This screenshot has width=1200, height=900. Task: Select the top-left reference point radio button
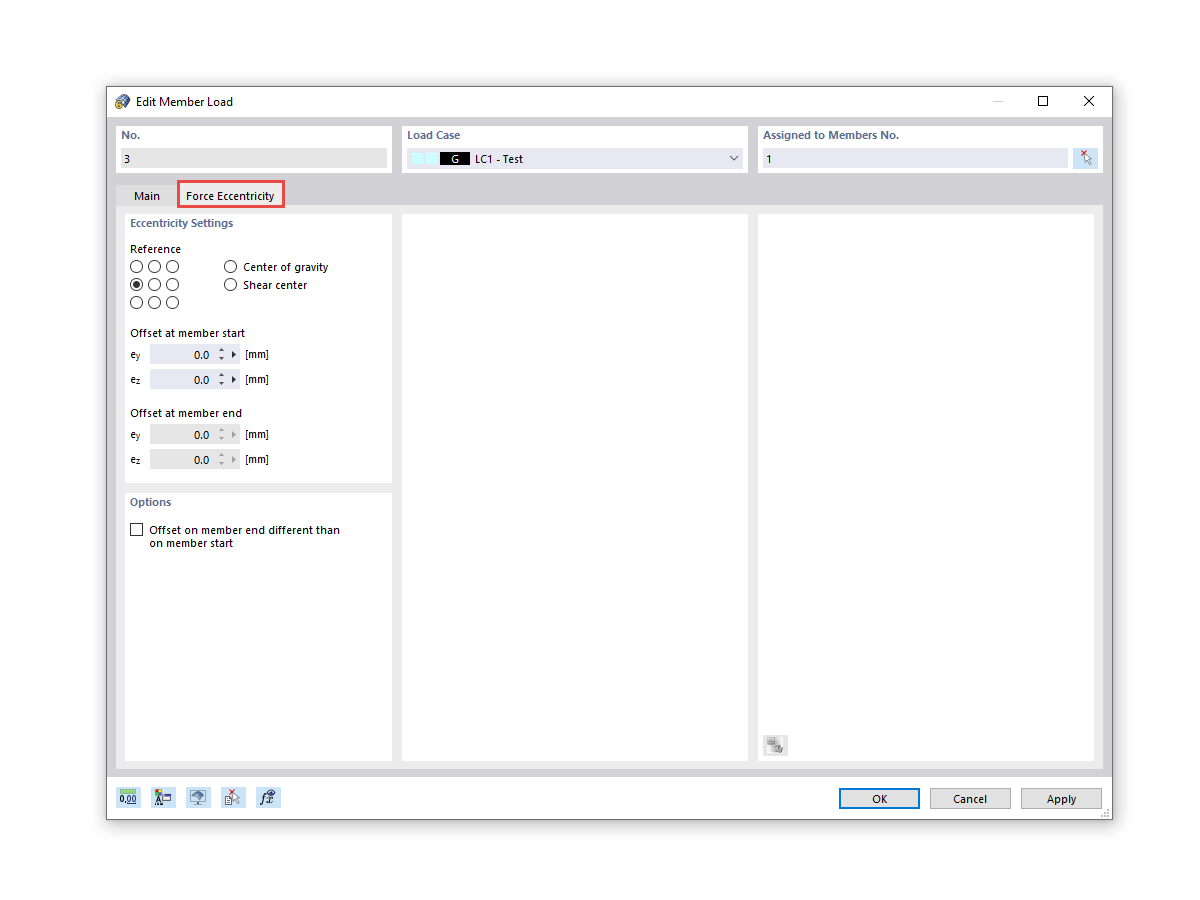pos(137,267)
